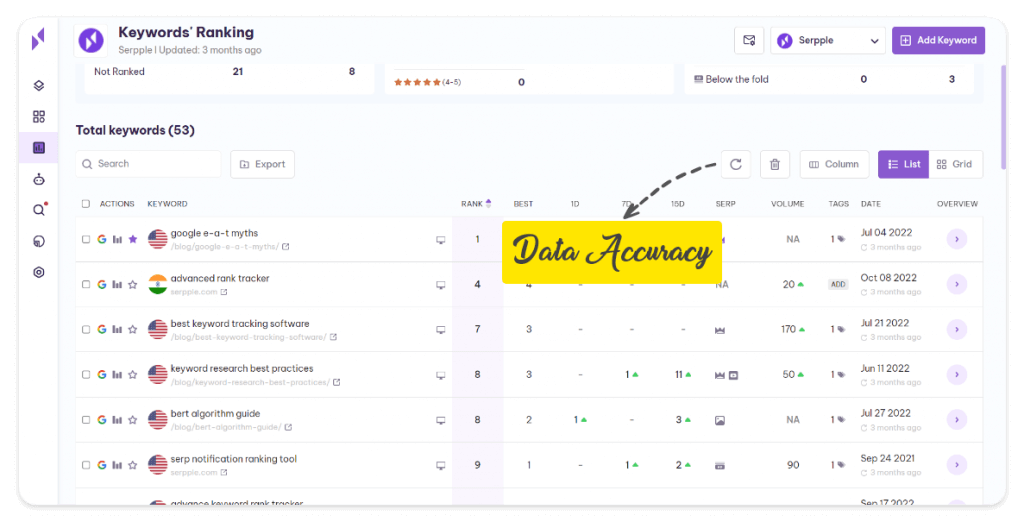Click into the keyword Search field
The width and height of the screenshot is (1024, 522).
click(x=150, y=164)
